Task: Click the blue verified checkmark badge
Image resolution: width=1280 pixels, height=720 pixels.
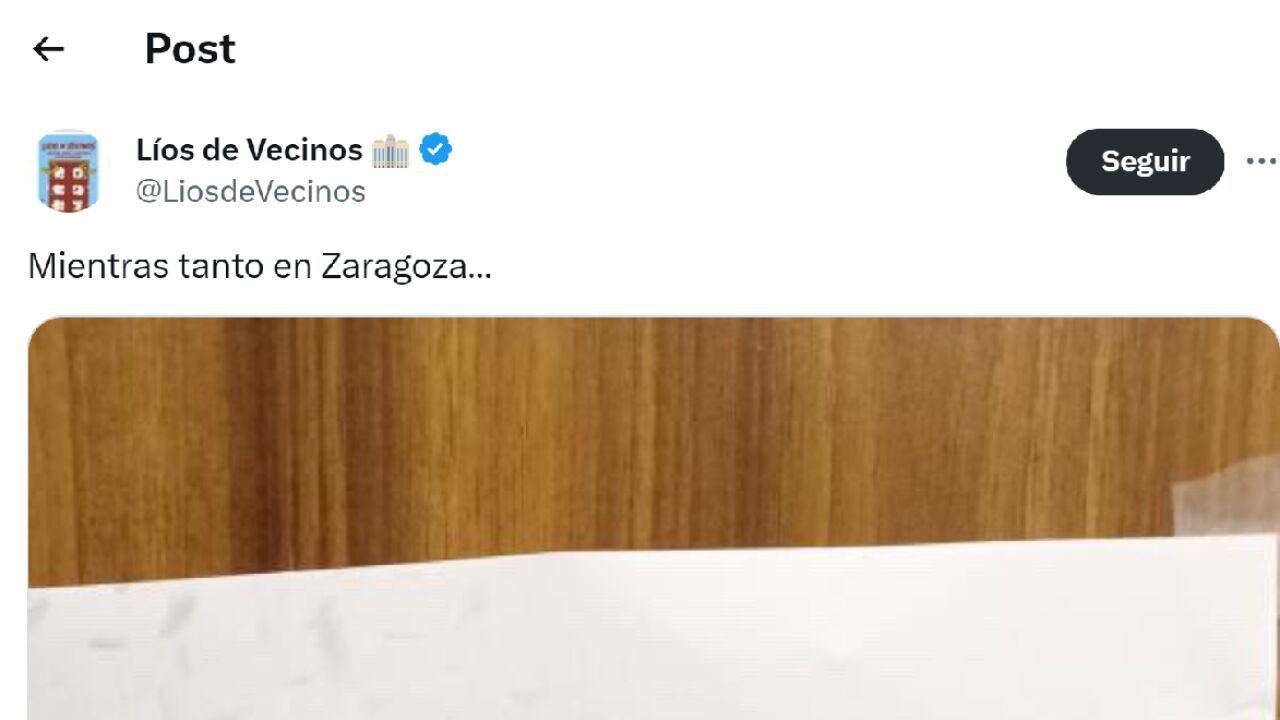Action: (x=436, y=150)
